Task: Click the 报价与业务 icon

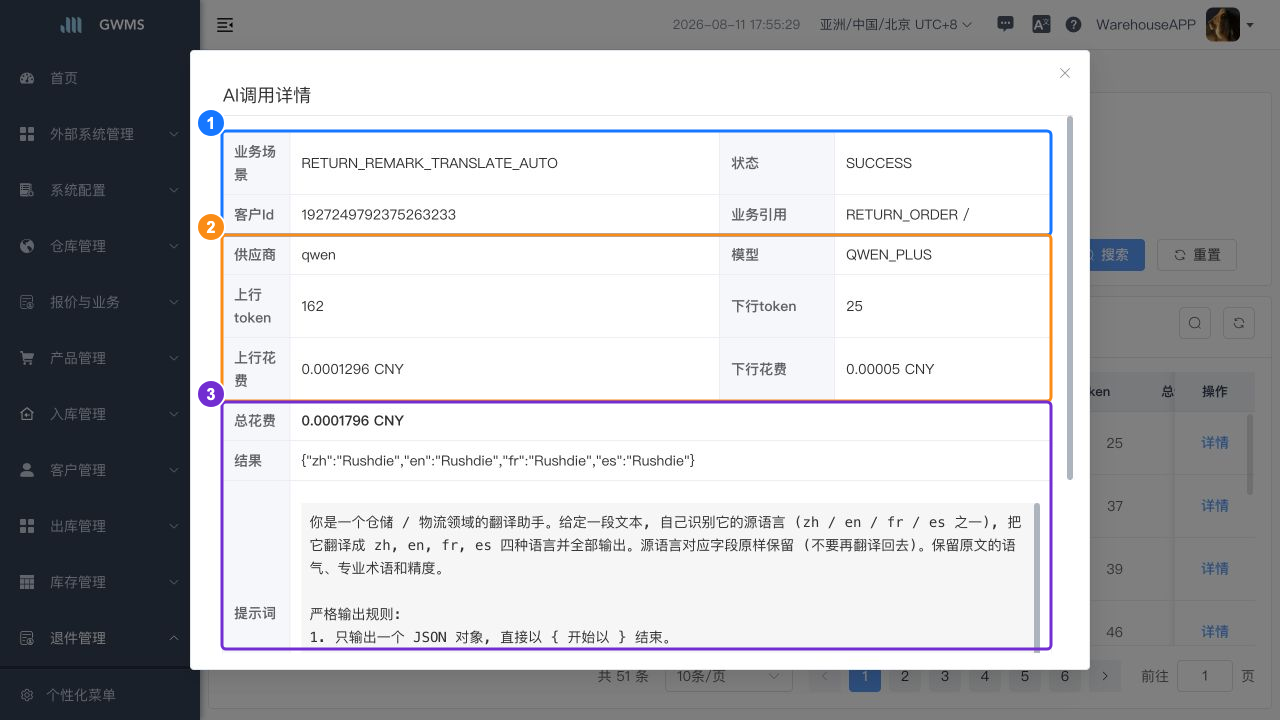Action: (x=27, y=302)
